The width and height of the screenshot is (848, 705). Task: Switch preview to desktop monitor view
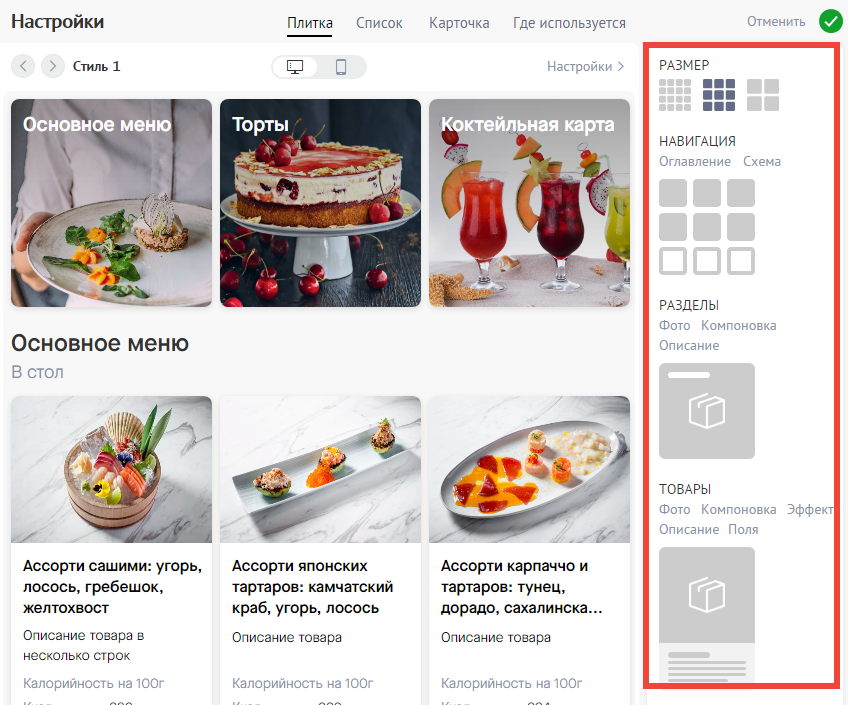point(295,67)
